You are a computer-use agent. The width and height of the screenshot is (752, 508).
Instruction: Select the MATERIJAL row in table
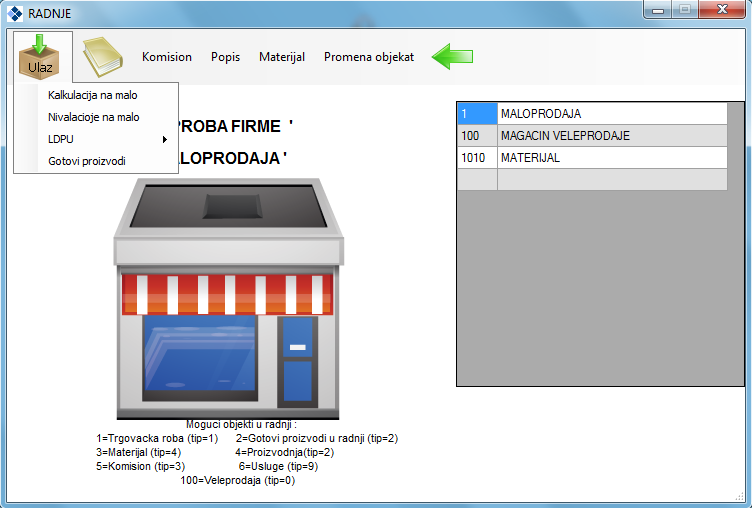[x=611, y=157]
